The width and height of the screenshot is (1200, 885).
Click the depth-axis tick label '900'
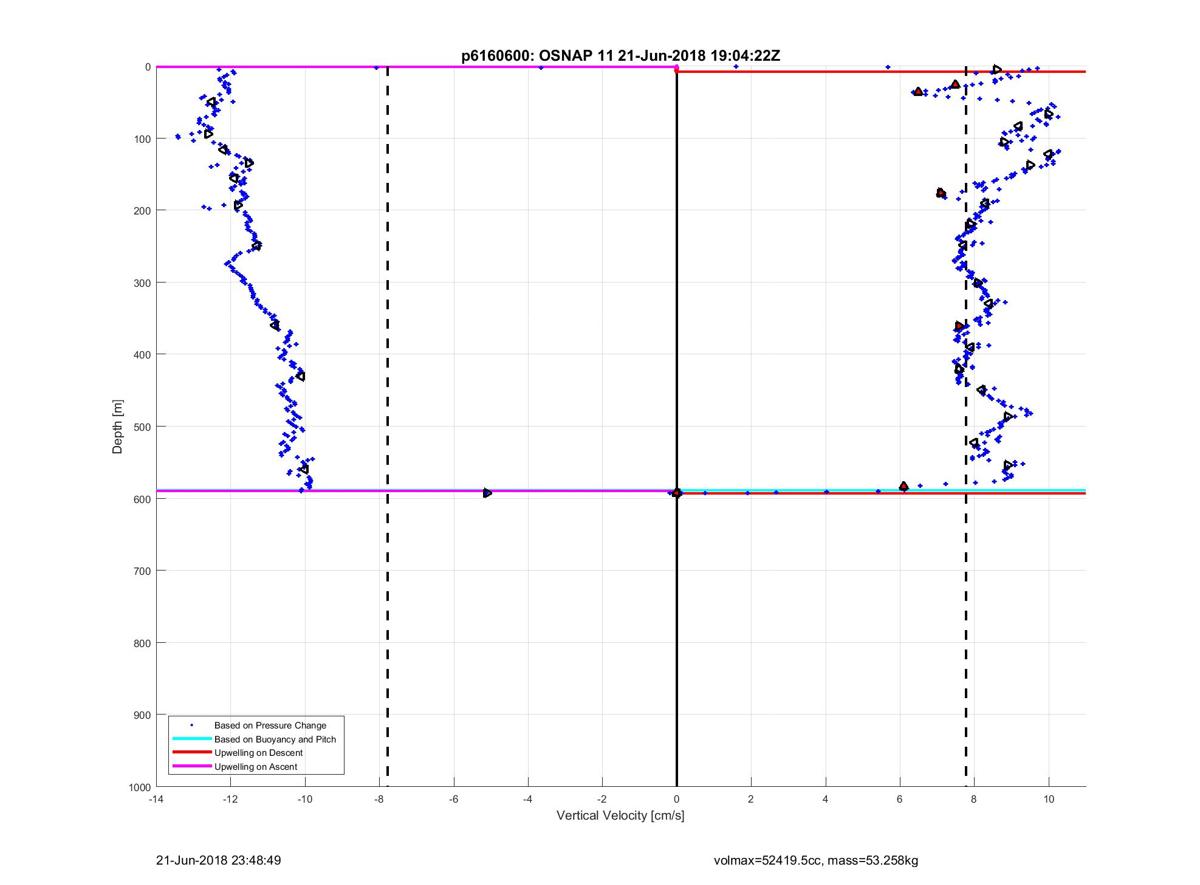click(x=141, y=715)
